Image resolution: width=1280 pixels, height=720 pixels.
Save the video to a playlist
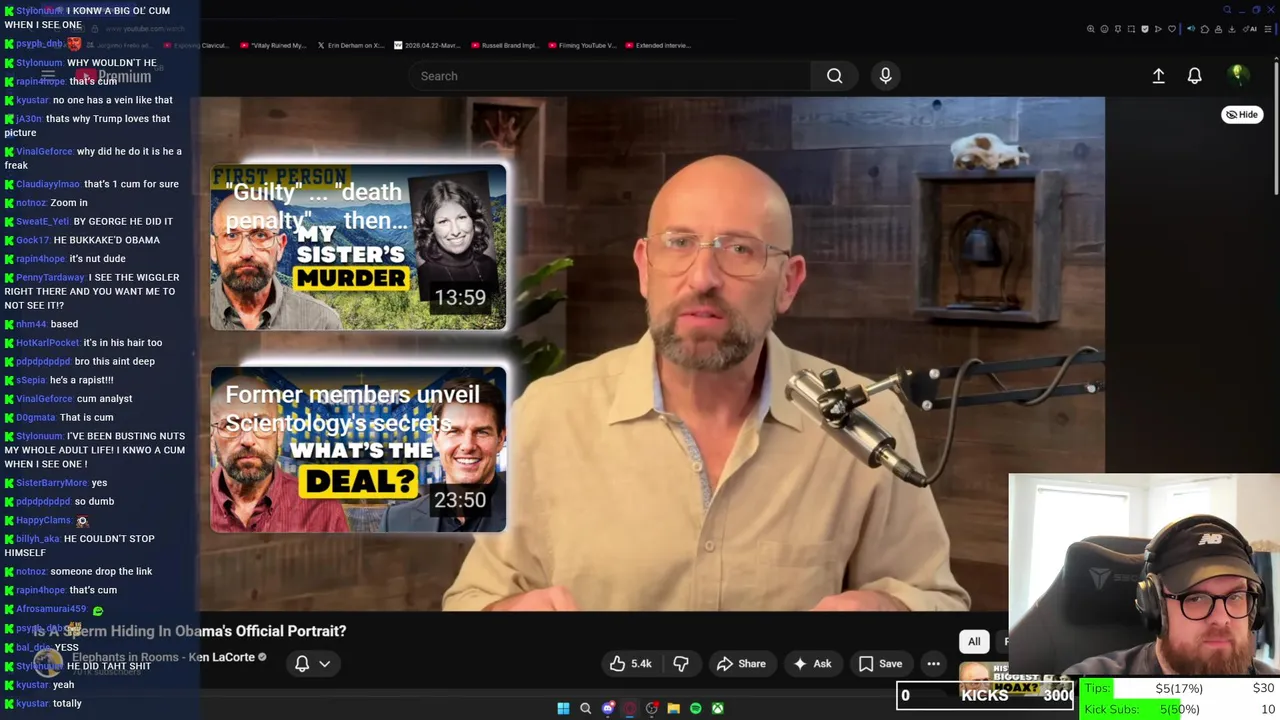point(880,664)
